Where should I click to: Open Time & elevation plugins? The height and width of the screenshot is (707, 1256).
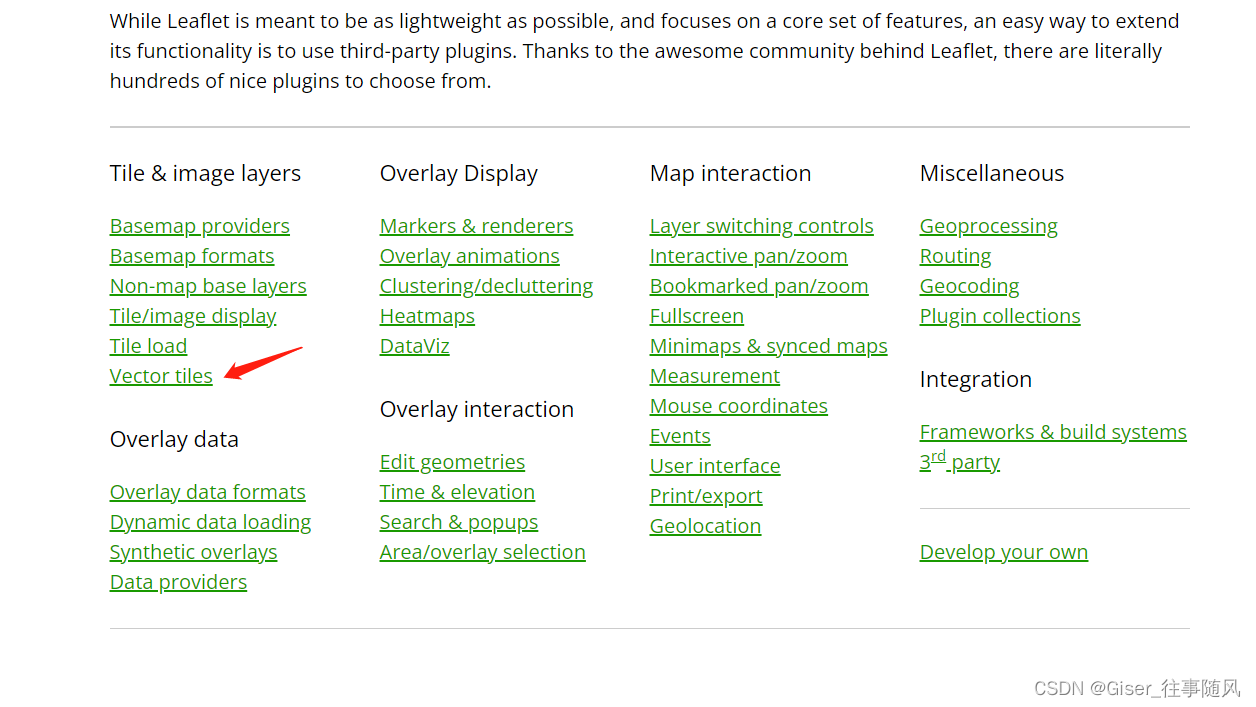[x=457, y=492]
